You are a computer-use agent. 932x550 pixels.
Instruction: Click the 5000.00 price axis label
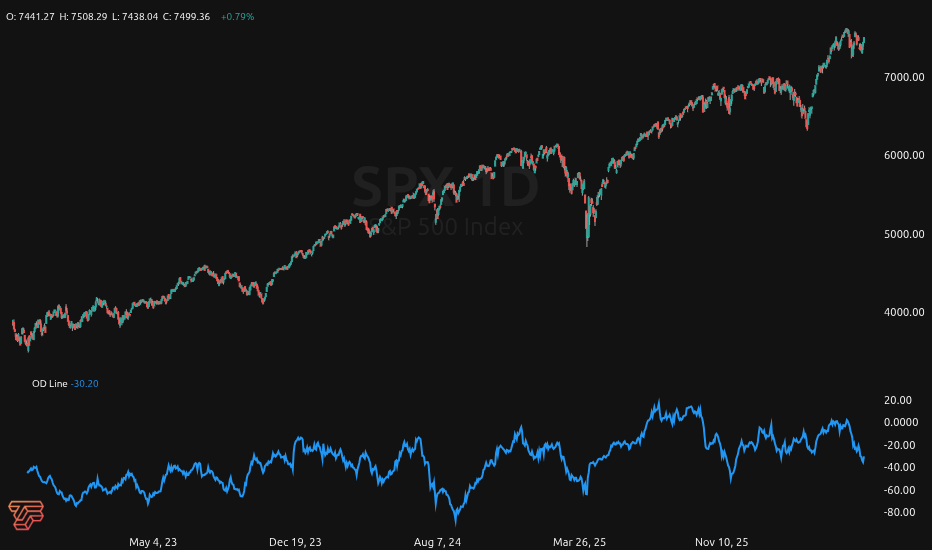pos(904,234)
